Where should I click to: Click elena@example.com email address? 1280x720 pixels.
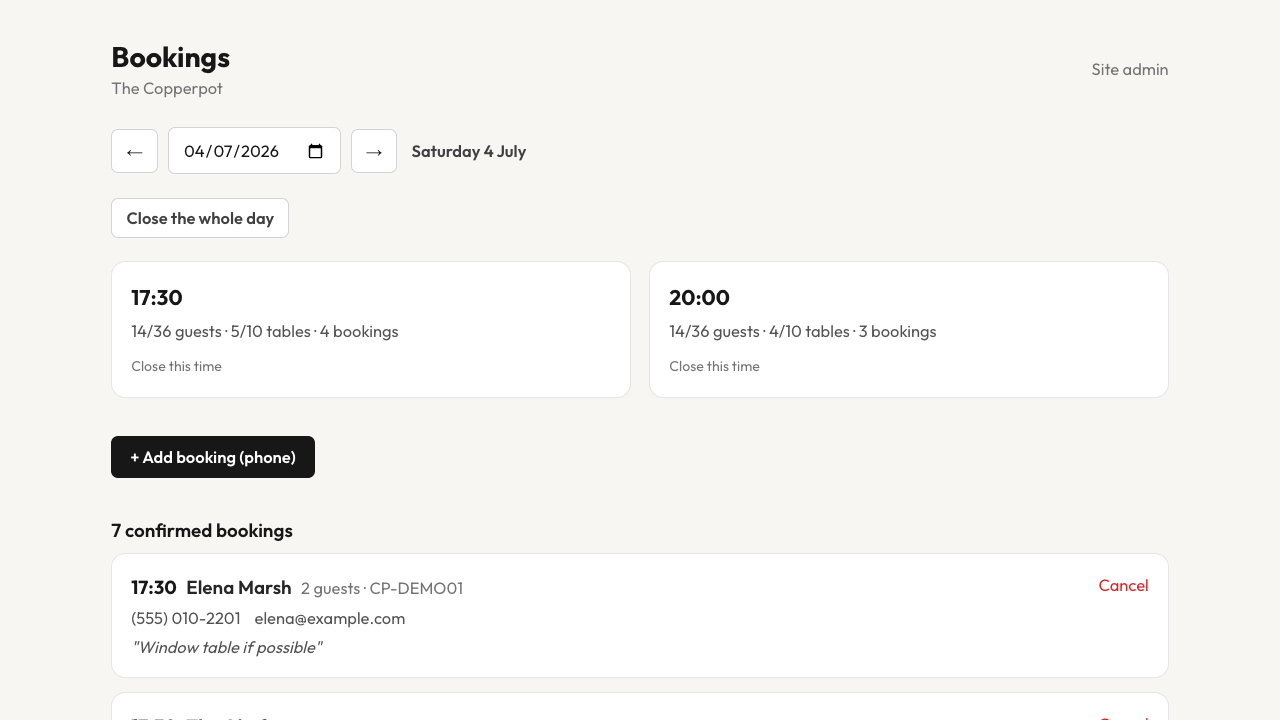(x=330, y=618)
